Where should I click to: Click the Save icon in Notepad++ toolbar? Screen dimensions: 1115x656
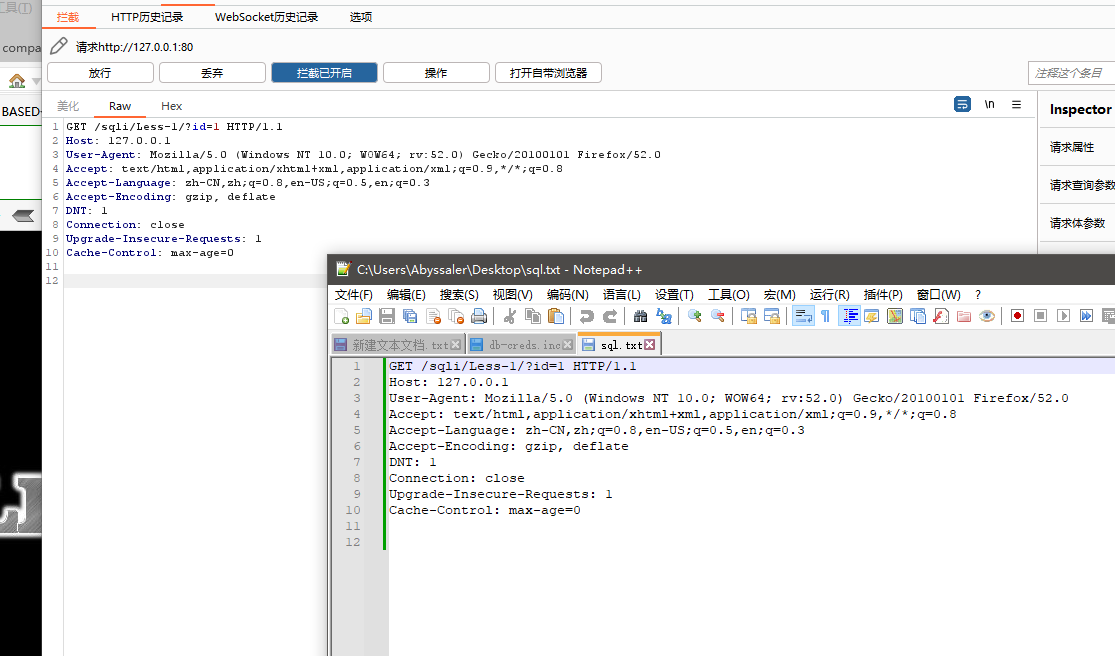click(x=387, y=316)
